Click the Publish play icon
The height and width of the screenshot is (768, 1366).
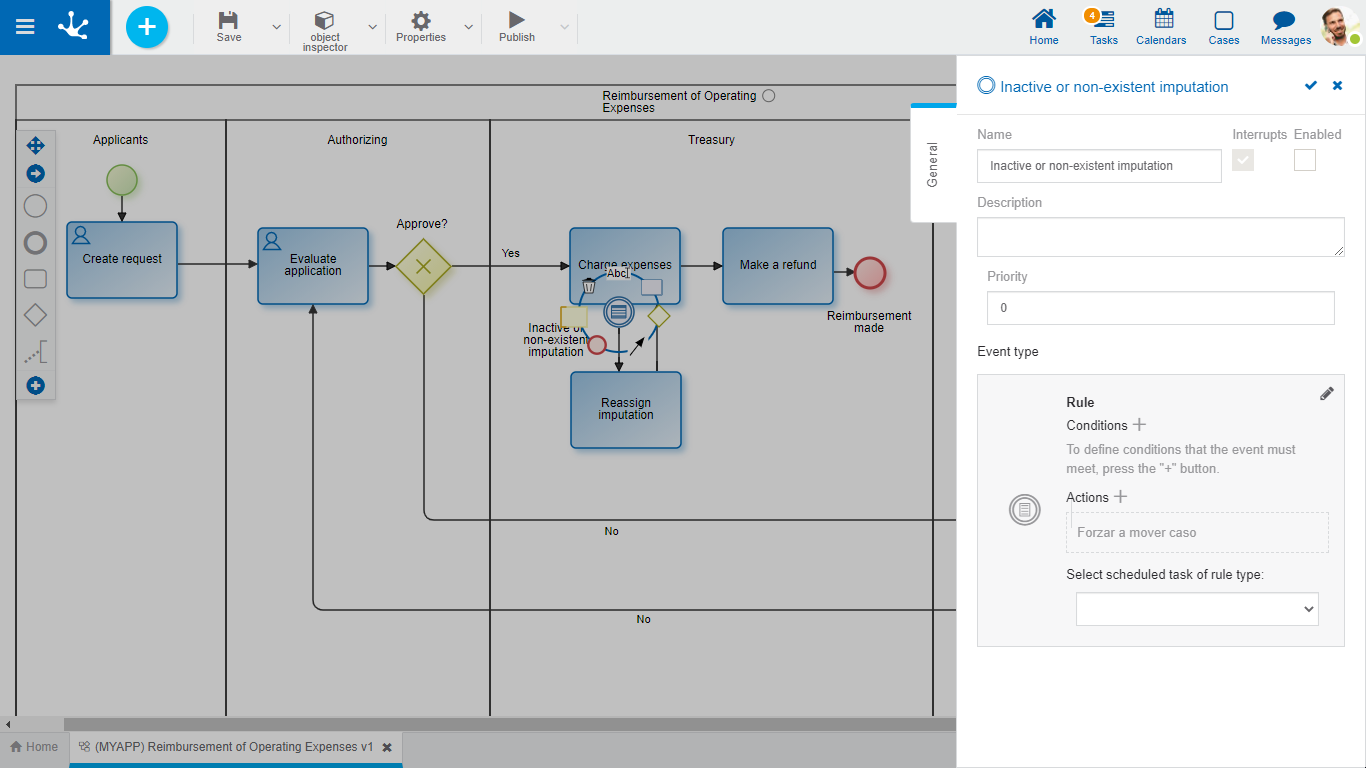[516, 21]
